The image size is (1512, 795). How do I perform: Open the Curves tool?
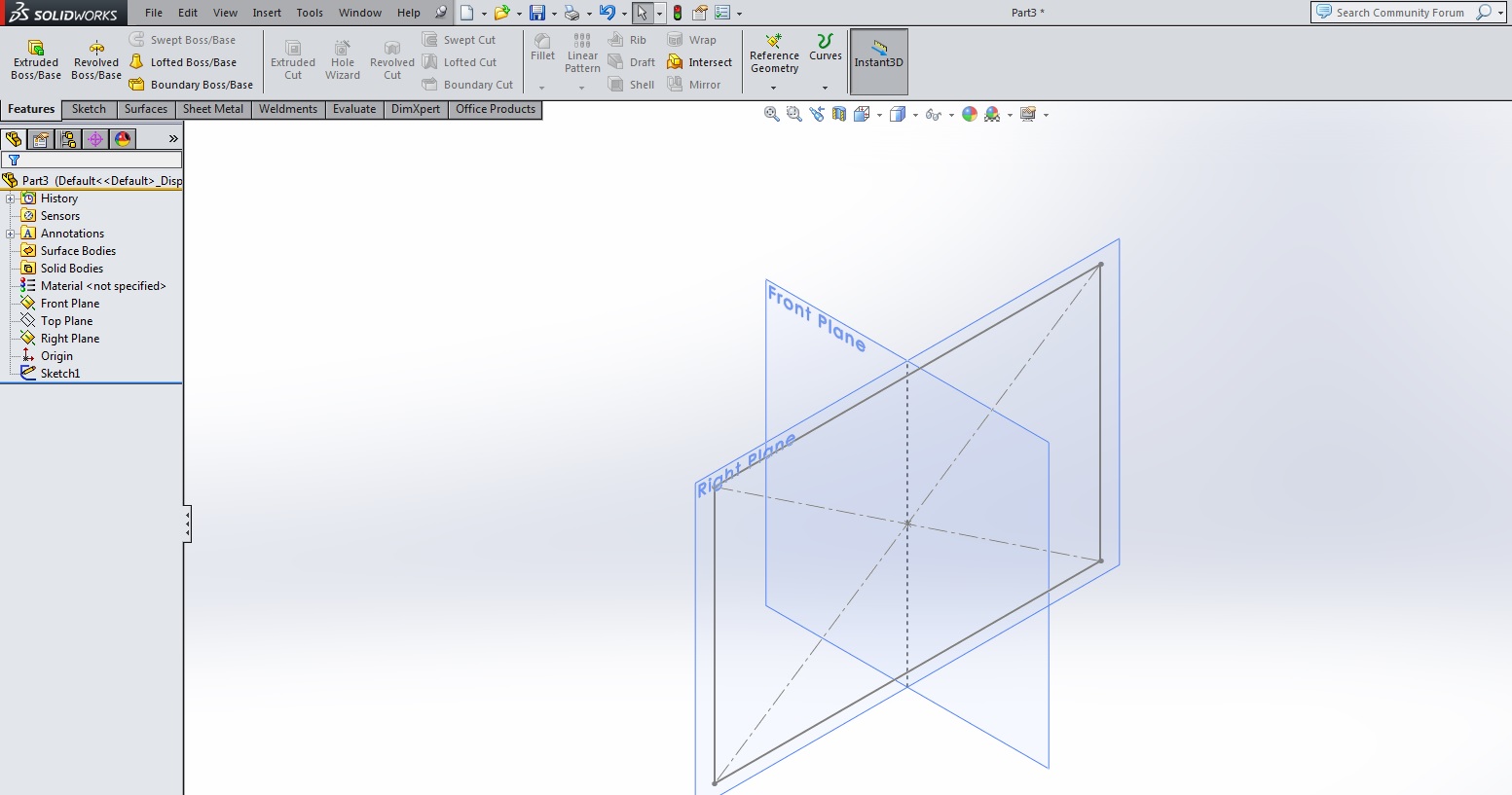(825, 47)
